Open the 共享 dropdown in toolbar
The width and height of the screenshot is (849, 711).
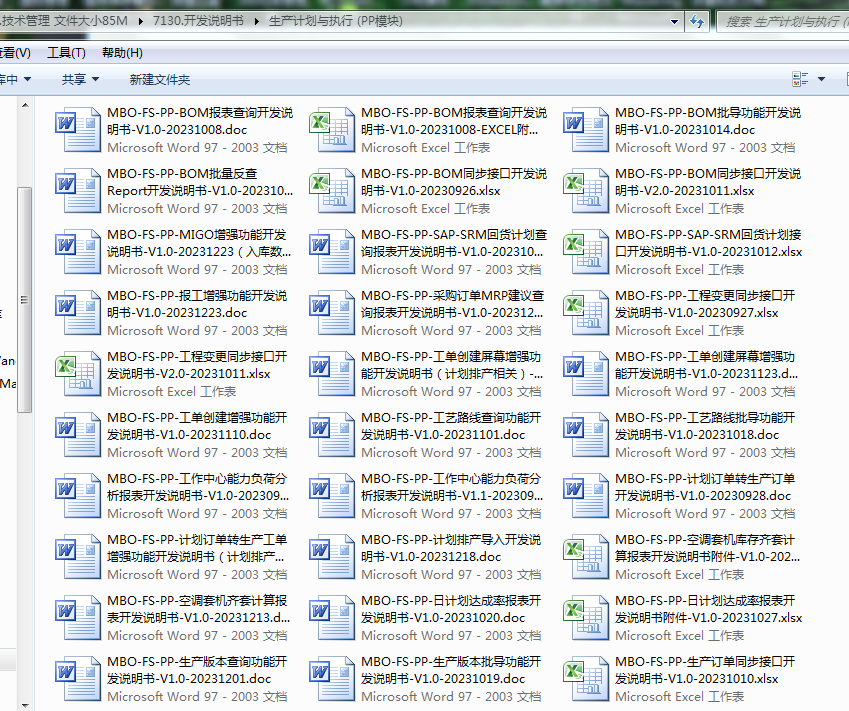click(x=80, y=79)
